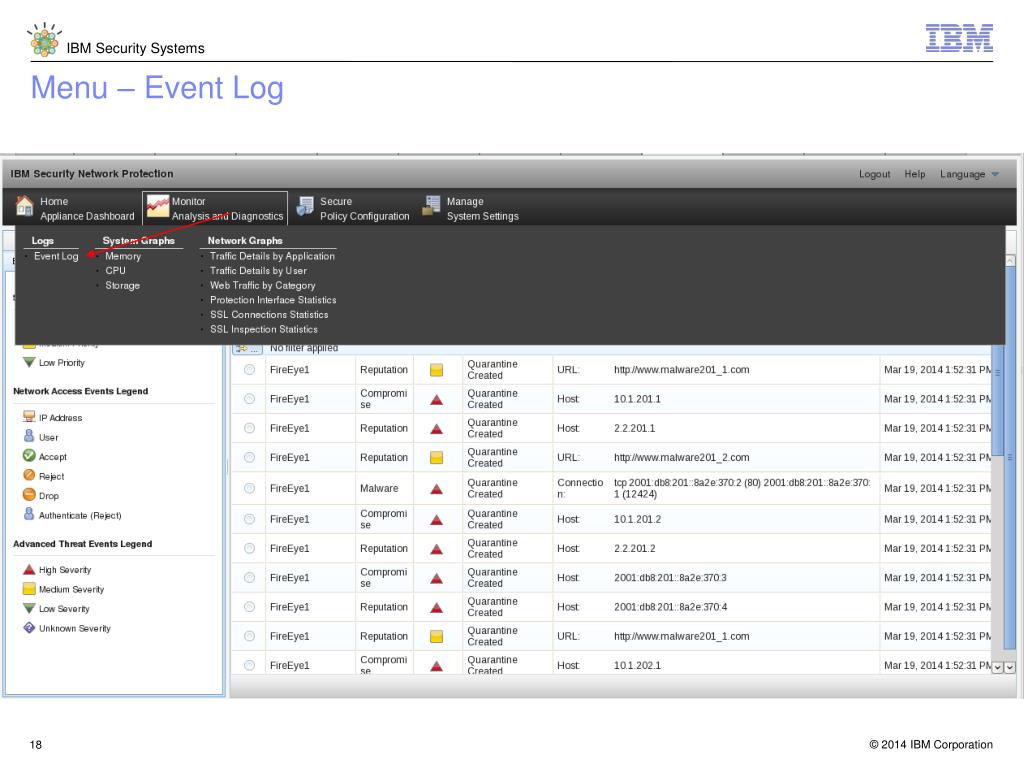1024x768 pixels.
Task: Click yellow severity icon in malware201_2.com row
Action: pyautogui.click(x=437, y=458)
